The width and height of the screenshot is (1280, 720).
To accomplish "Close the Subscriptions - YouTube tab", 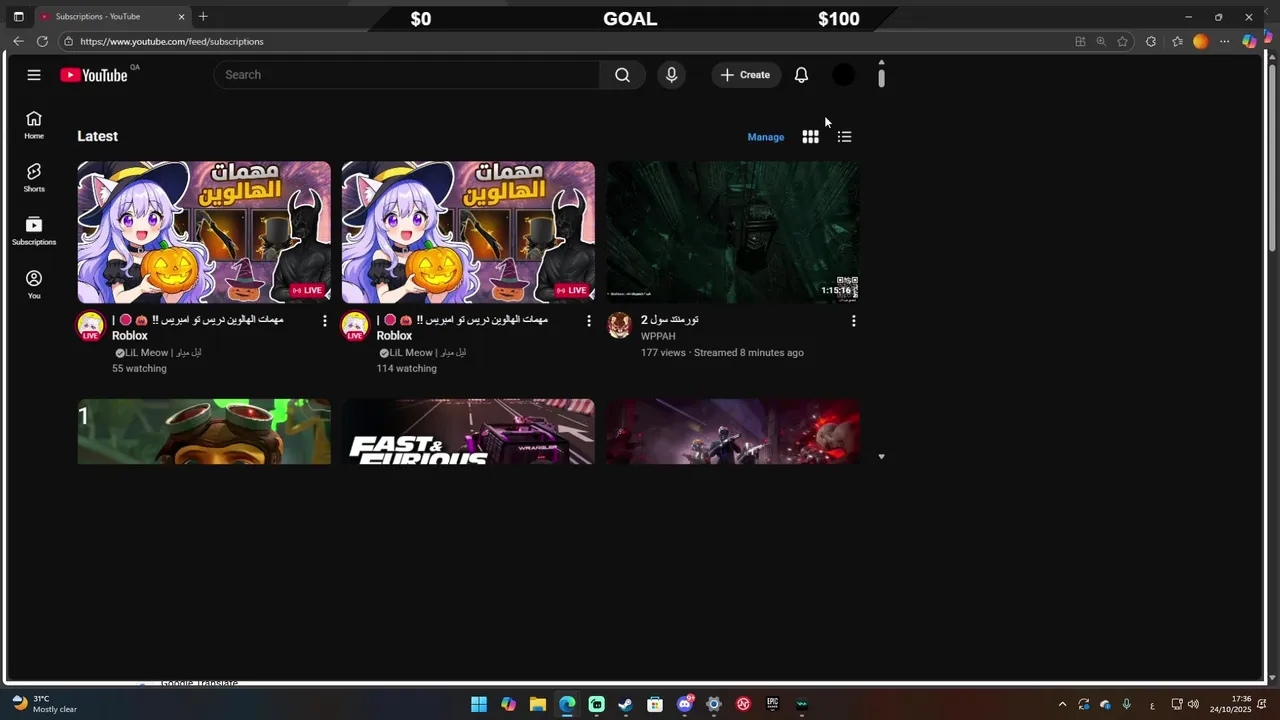I will [181, 17].
